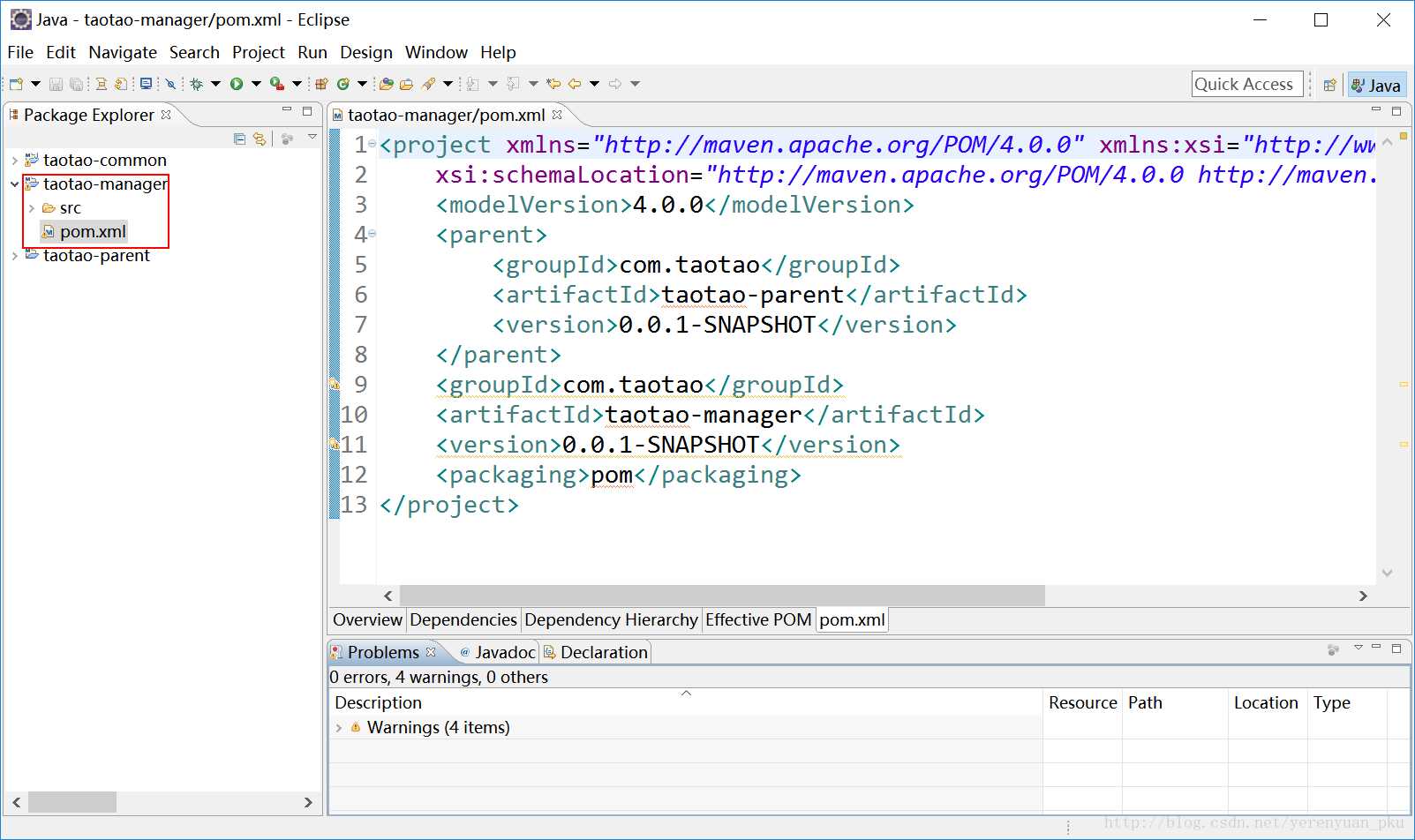Screen dimensions: 1415x840
Task: Switch to the Effective POM tab
Action: pos(758,619)
